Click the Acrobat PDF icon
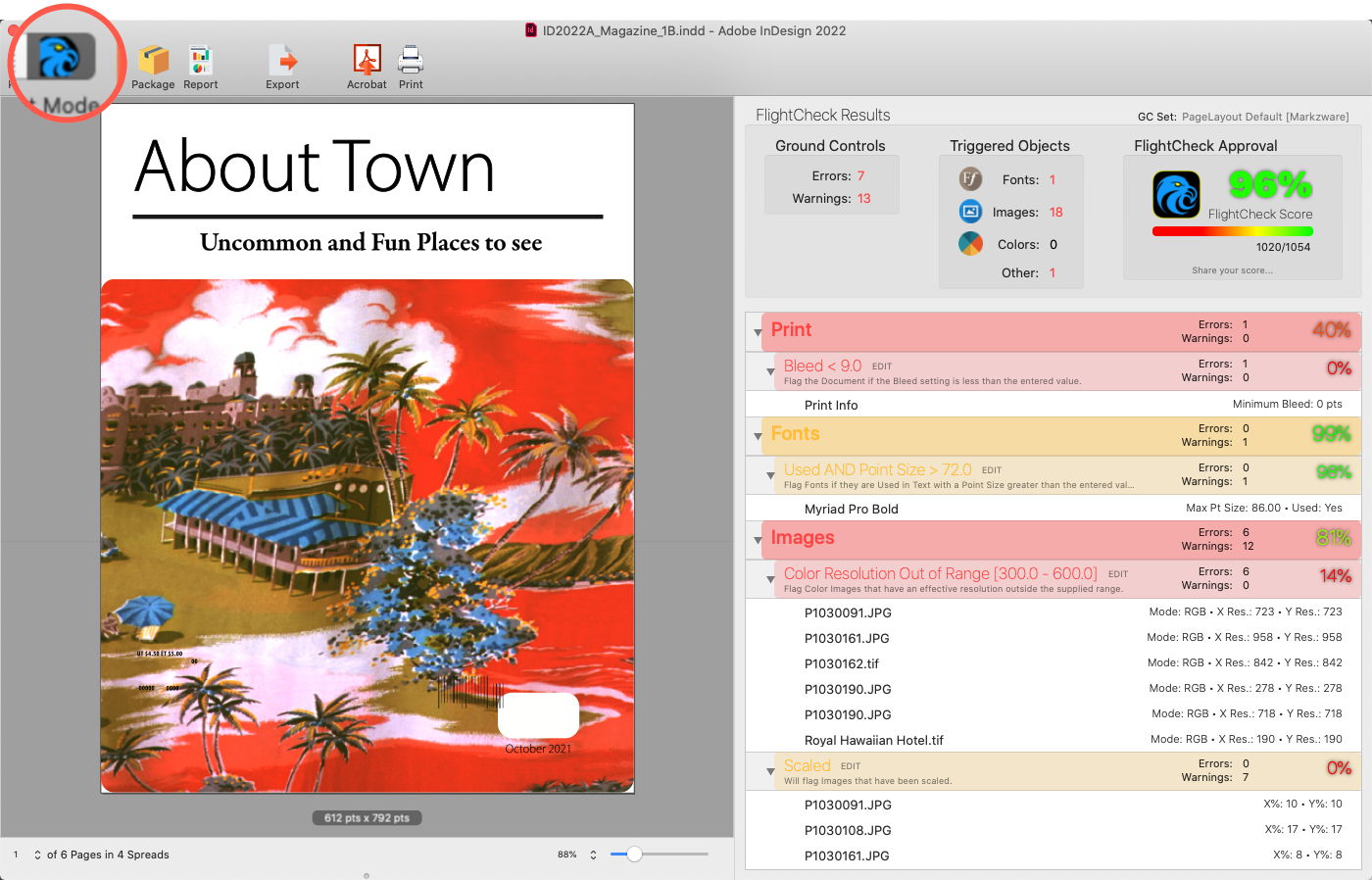Screen dimensions: 1372x880 (367, 61)
